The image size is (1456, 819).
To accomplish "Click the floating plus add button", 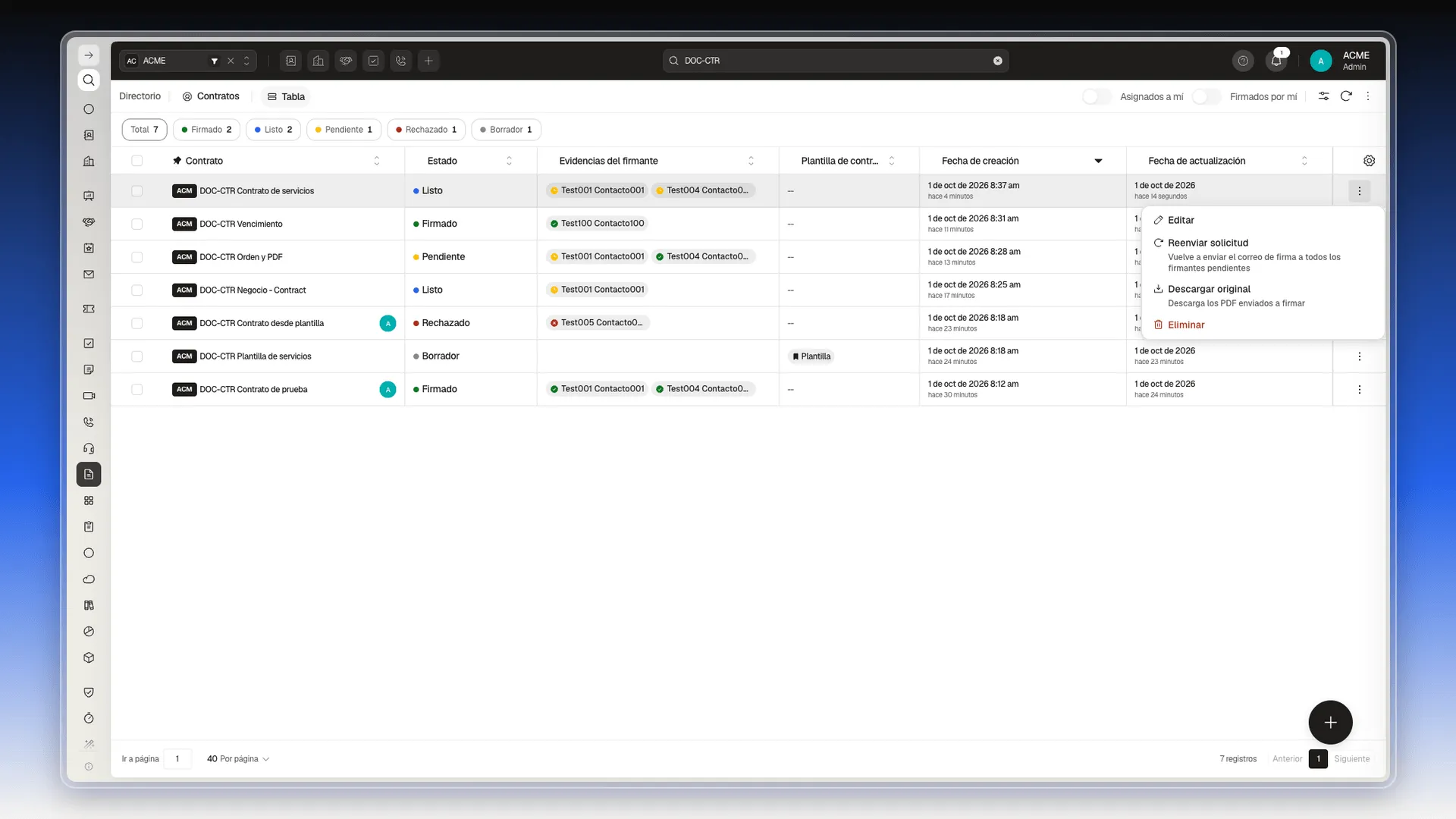I will (1330, 722).
